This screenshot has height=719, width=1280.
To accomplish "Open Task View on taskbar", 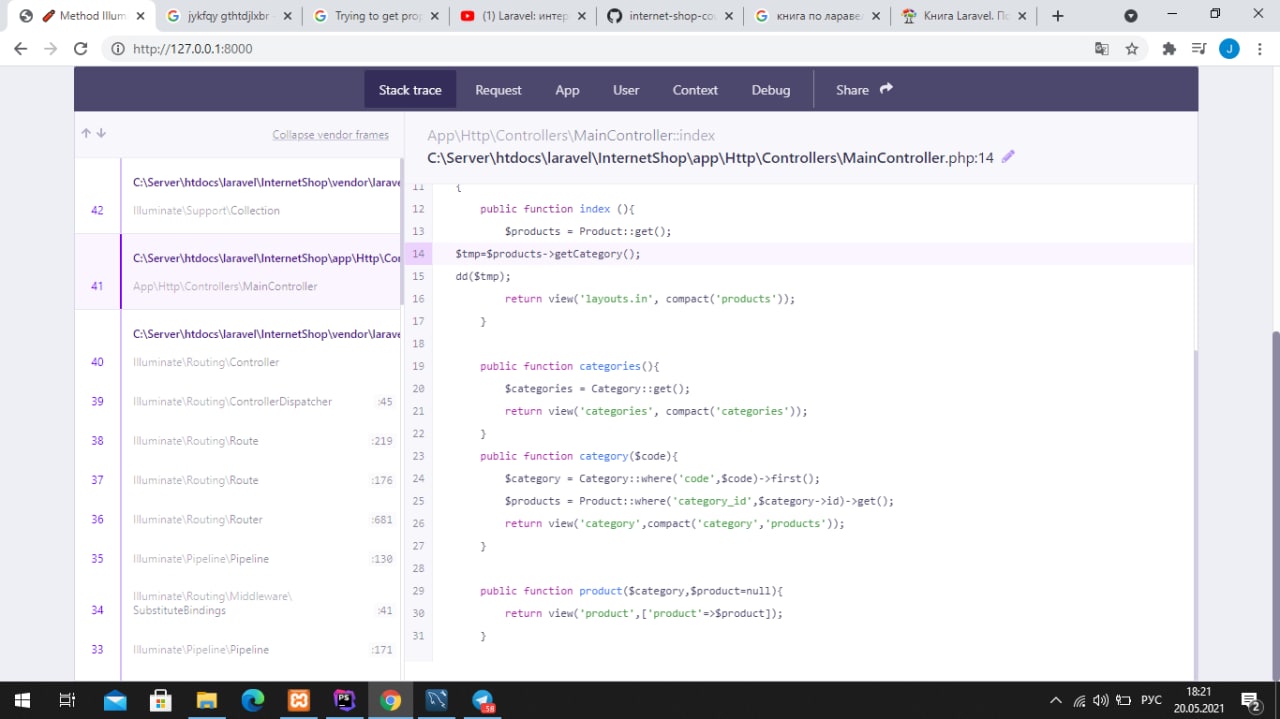I will (x=67, y=700).
